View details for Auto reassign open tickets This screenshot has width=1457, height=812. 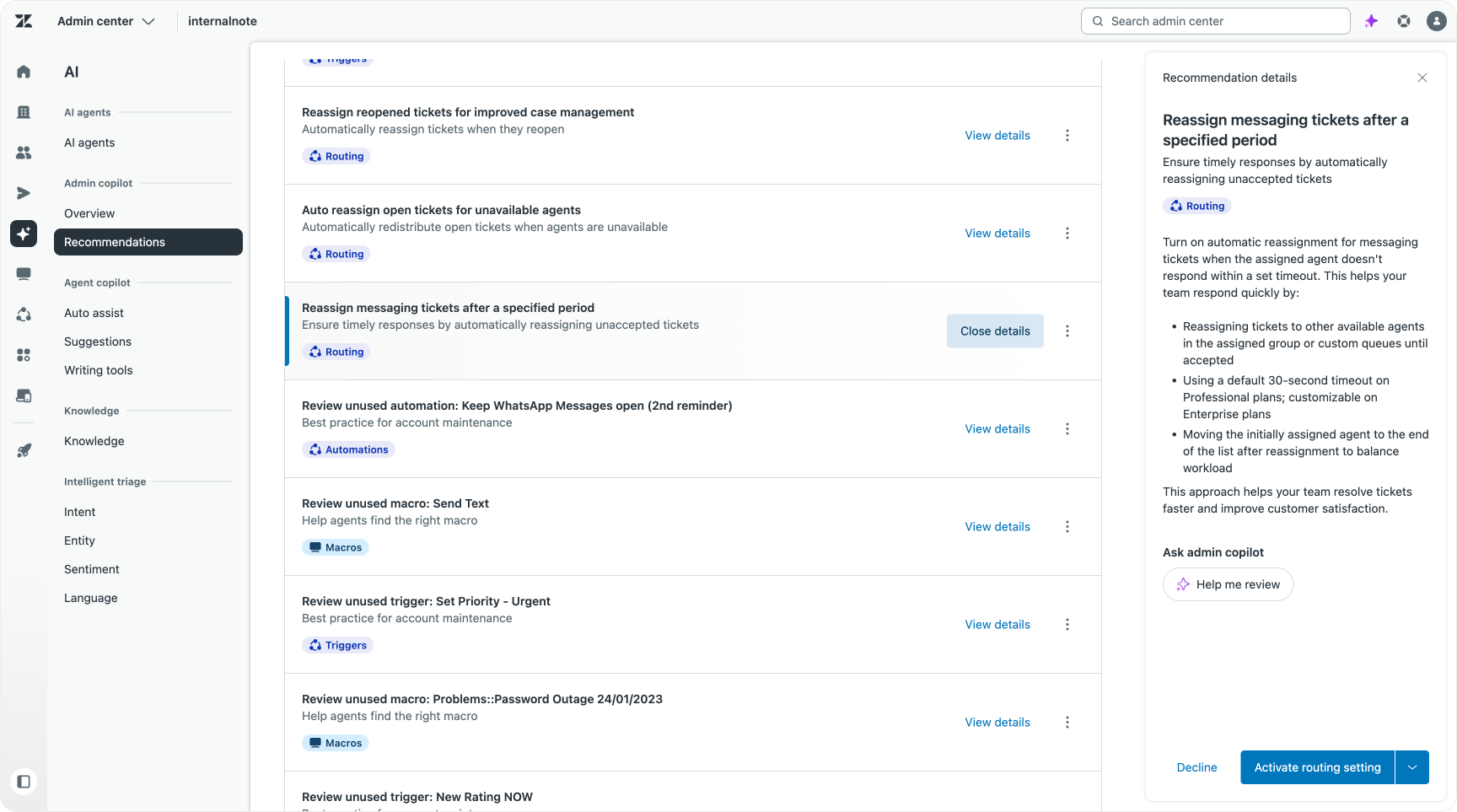997,234
